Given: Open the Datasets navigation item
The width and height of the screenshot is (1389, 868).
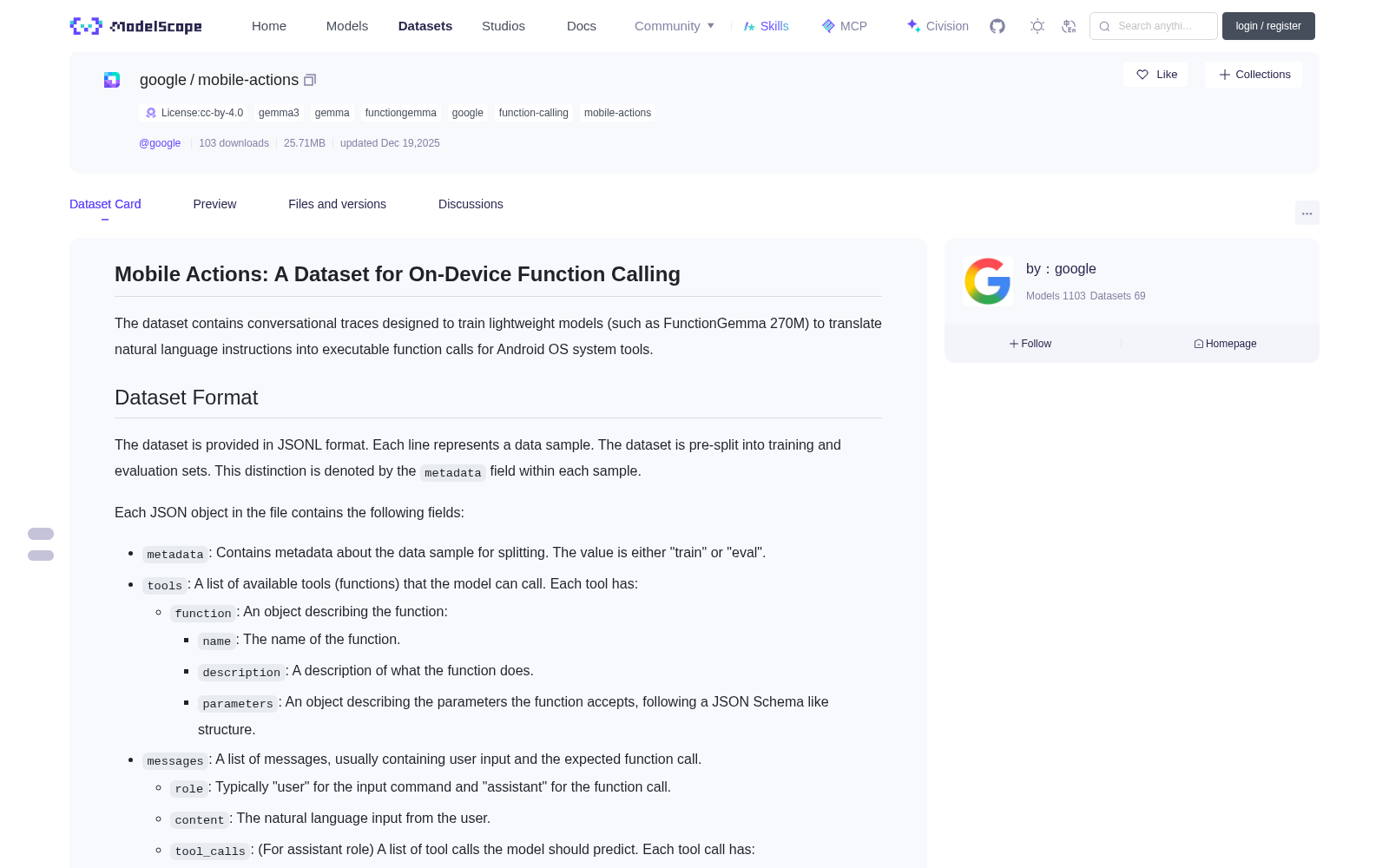Looking at the screenshot, I should pyautogui.click(x=425, y=26).
